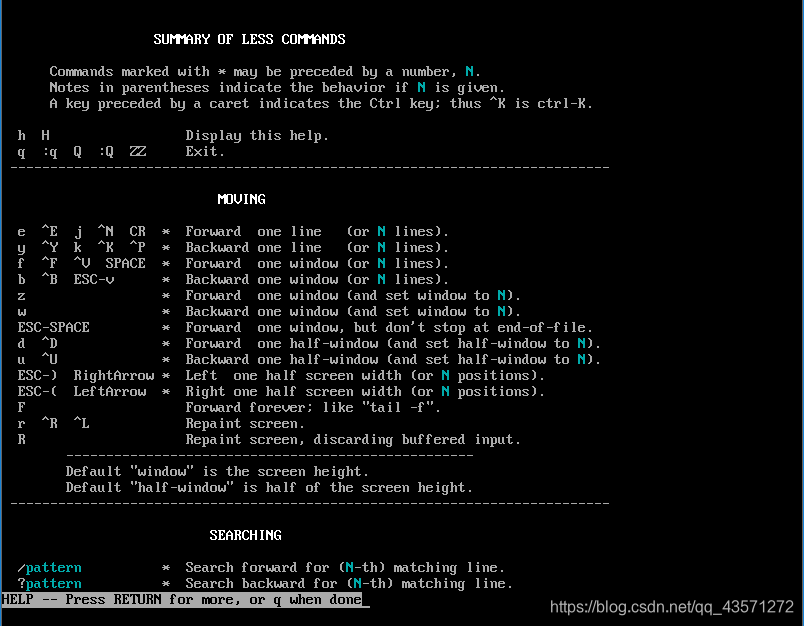Click the 'Forward one half-window' description

pyautogui.click(x=393, y=344)
